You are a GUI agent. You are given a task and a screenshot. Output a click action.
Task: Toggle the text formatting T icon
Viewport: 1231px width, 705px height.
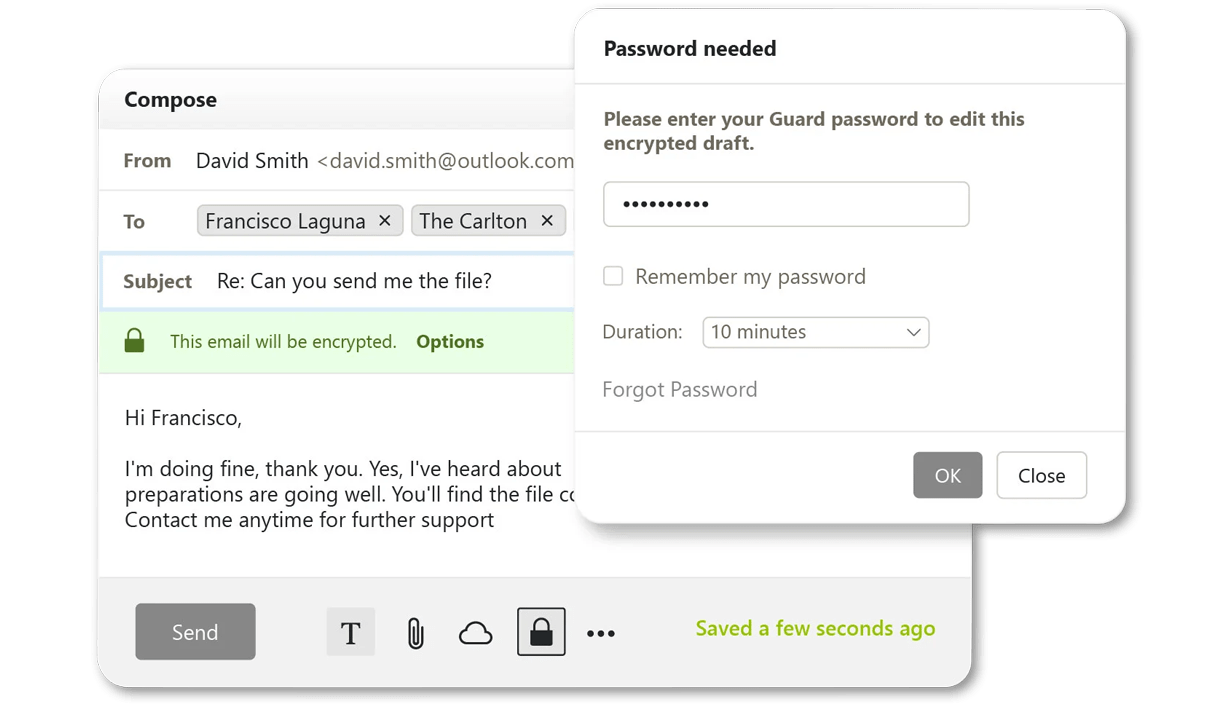(351, 633)
